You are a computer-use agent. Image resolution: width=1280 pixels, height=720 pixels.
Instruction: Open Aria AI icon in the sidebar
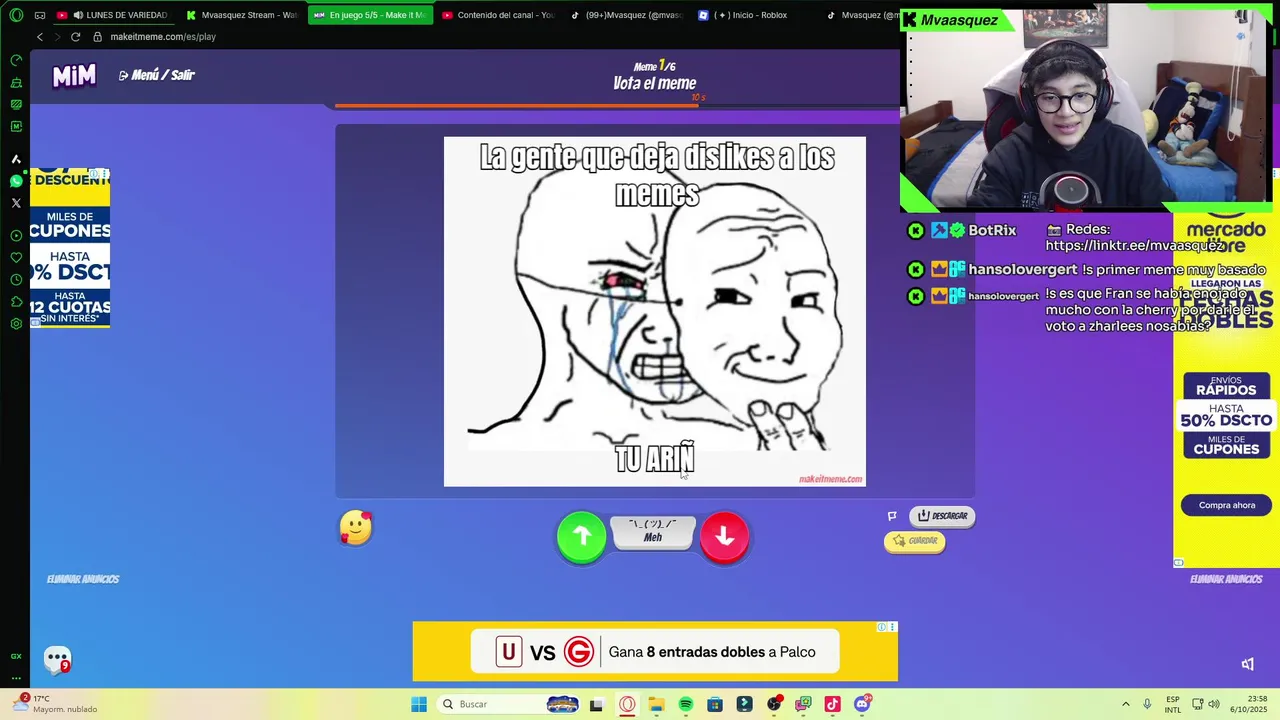click(x=16, y=159)
